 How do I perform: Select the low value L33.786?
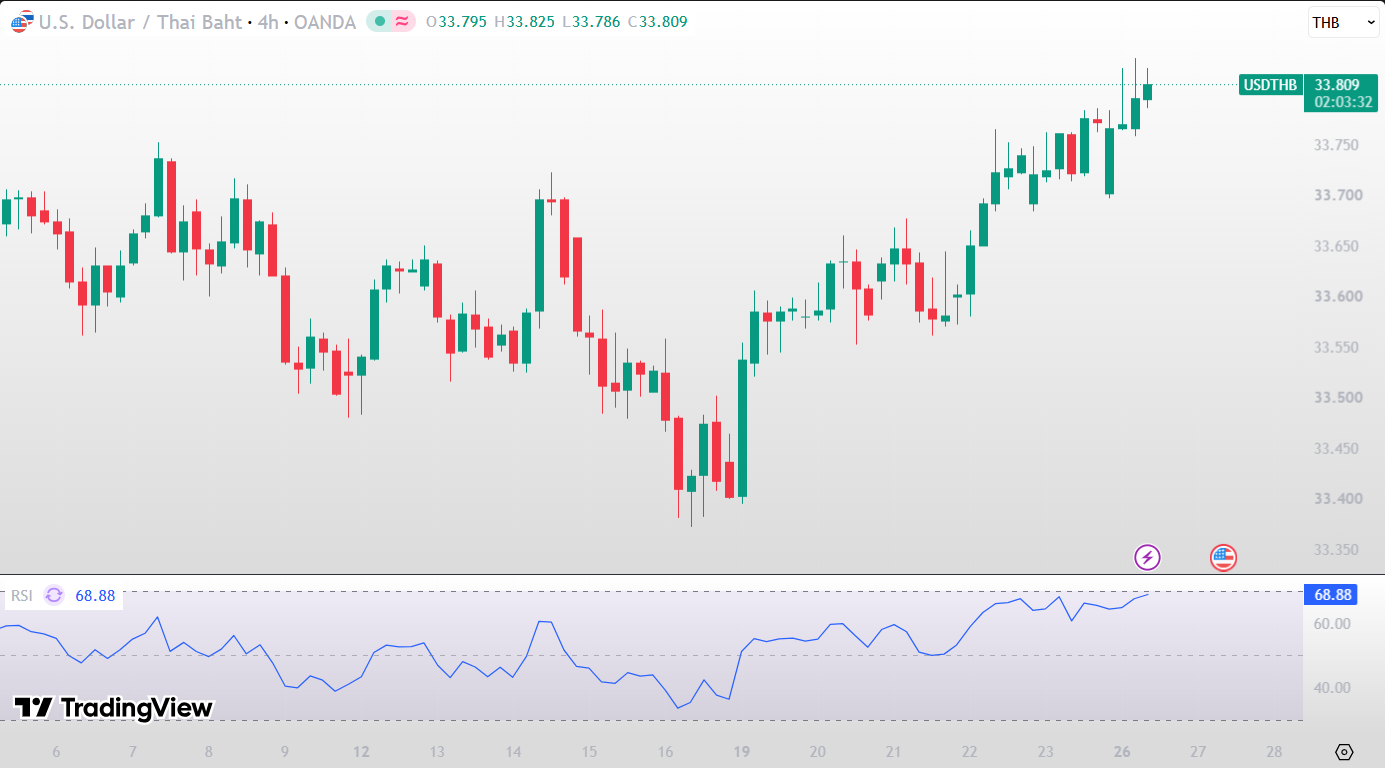[590, 21]
